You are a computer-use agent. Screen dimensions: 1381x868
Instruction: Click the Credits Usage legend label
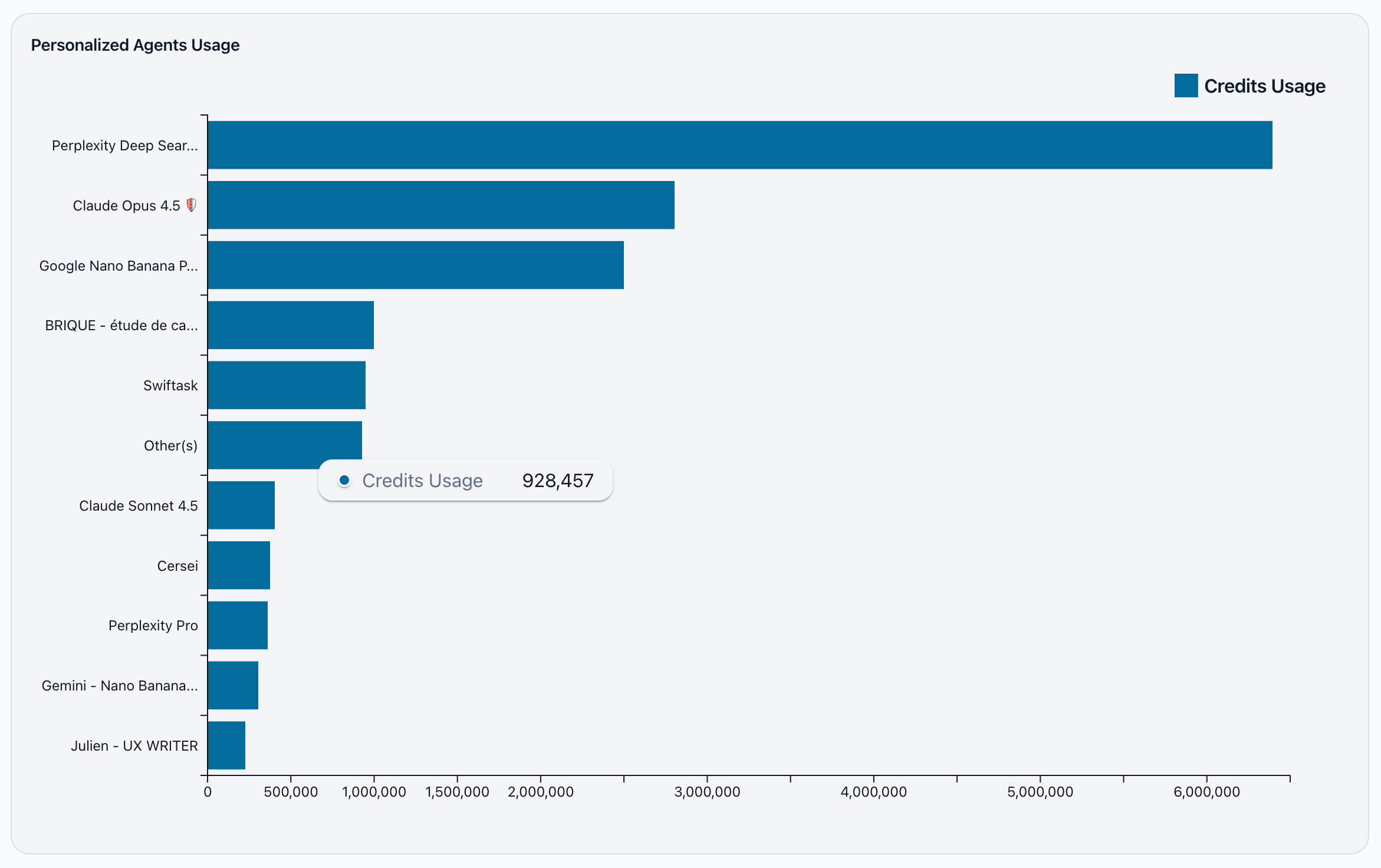click(1265, 86)
